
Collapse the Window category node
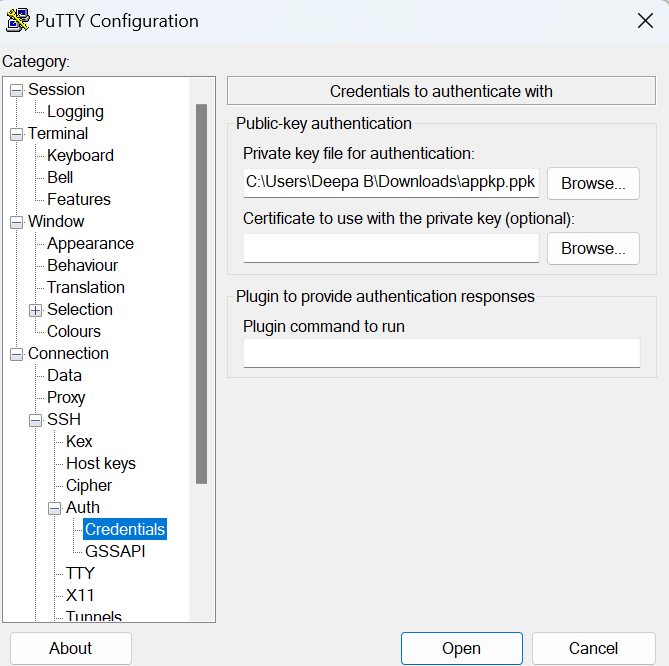pos(16,222)
